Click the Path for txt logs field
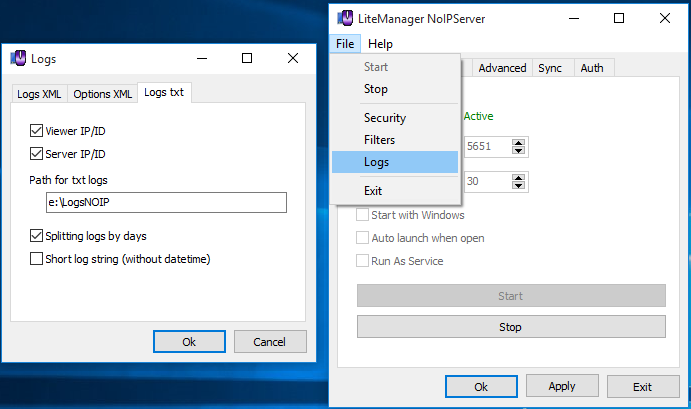This screenshot has width=691, height=409. click(166, 202)
